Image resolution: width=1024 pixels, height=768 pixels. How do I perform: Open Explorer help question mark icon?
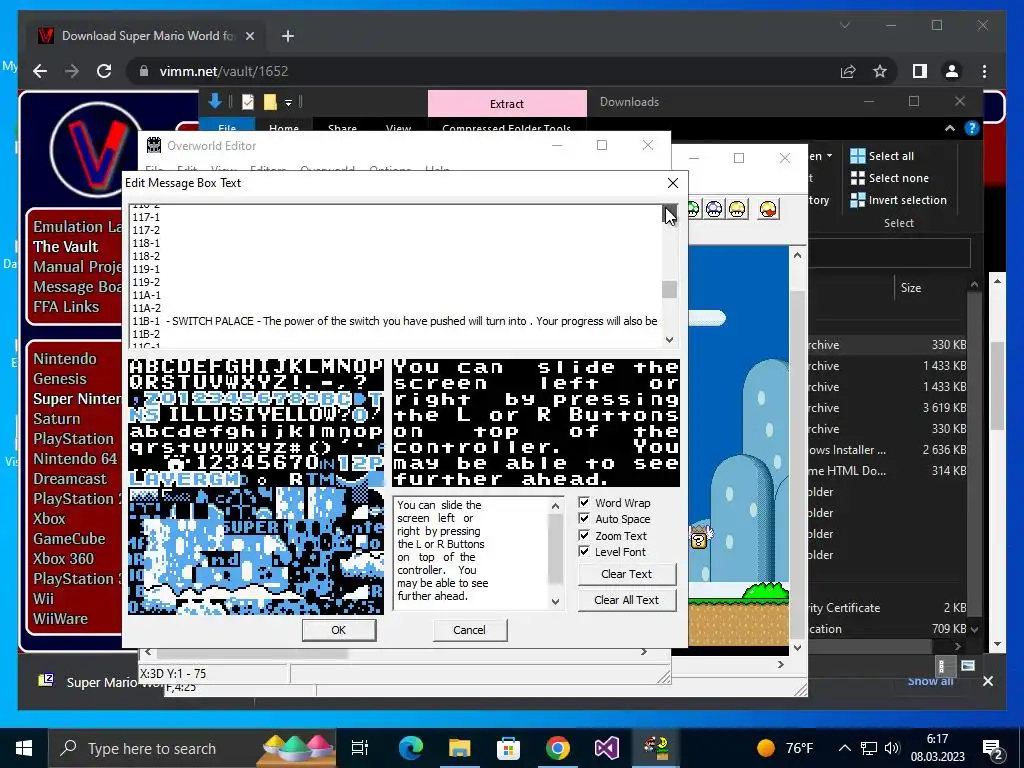click(x=972, y=129)
